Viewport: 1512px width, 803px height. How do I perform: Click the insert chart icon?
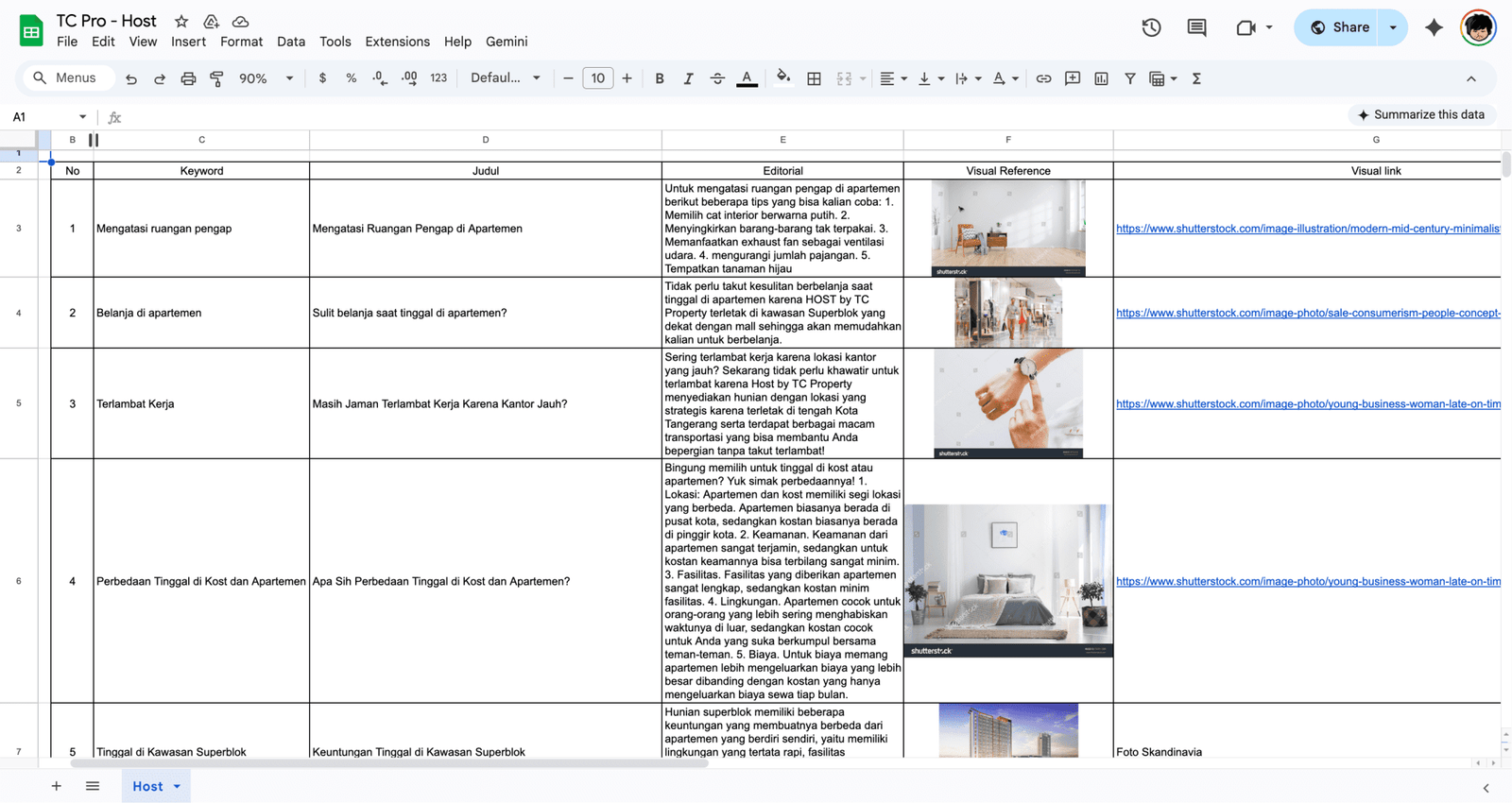point(1101,78)
